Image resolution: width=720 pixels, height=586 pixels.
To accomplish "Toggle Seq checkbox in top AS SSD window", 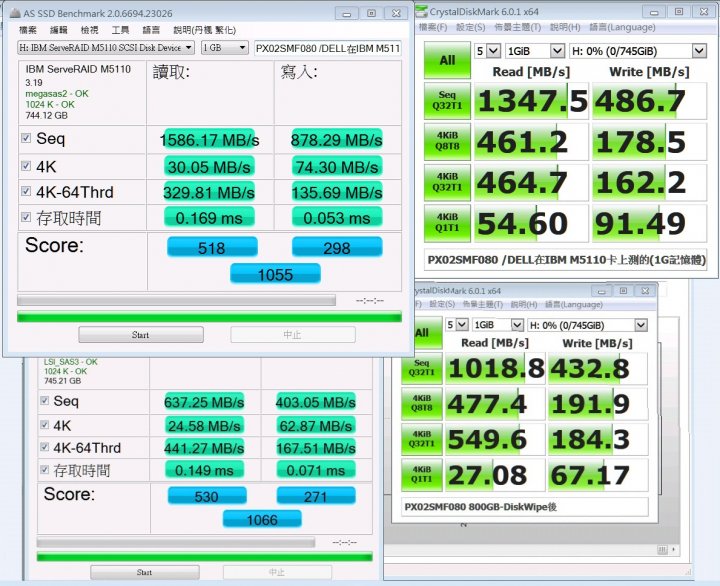I will [26, 137].
